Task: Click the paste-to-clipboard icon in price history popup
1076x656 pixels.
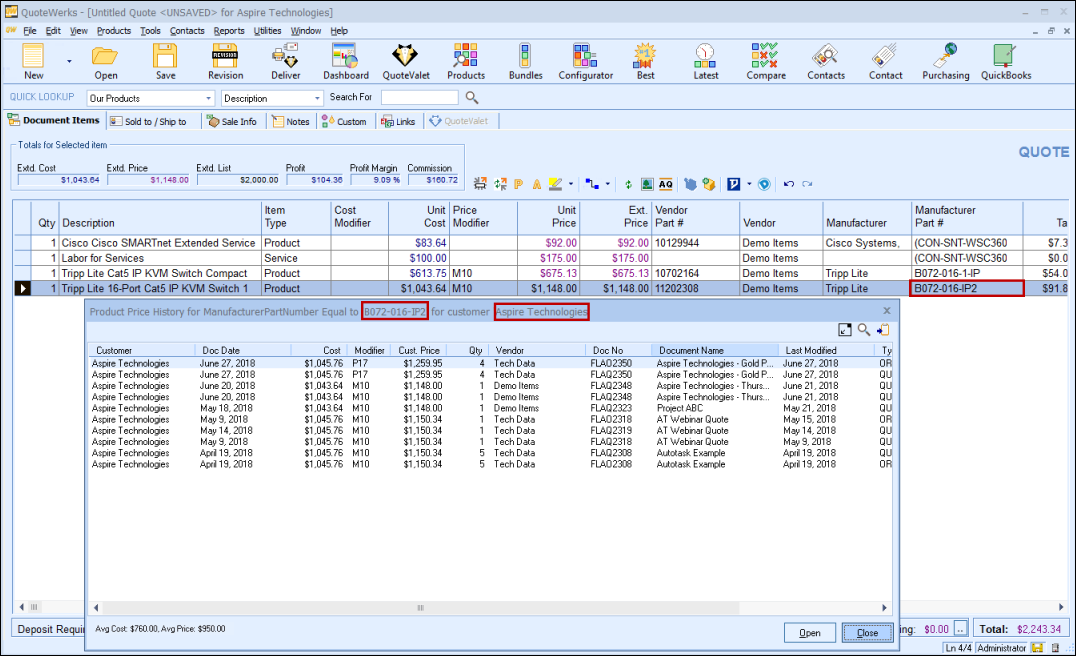Action: [x=883, y=330]
